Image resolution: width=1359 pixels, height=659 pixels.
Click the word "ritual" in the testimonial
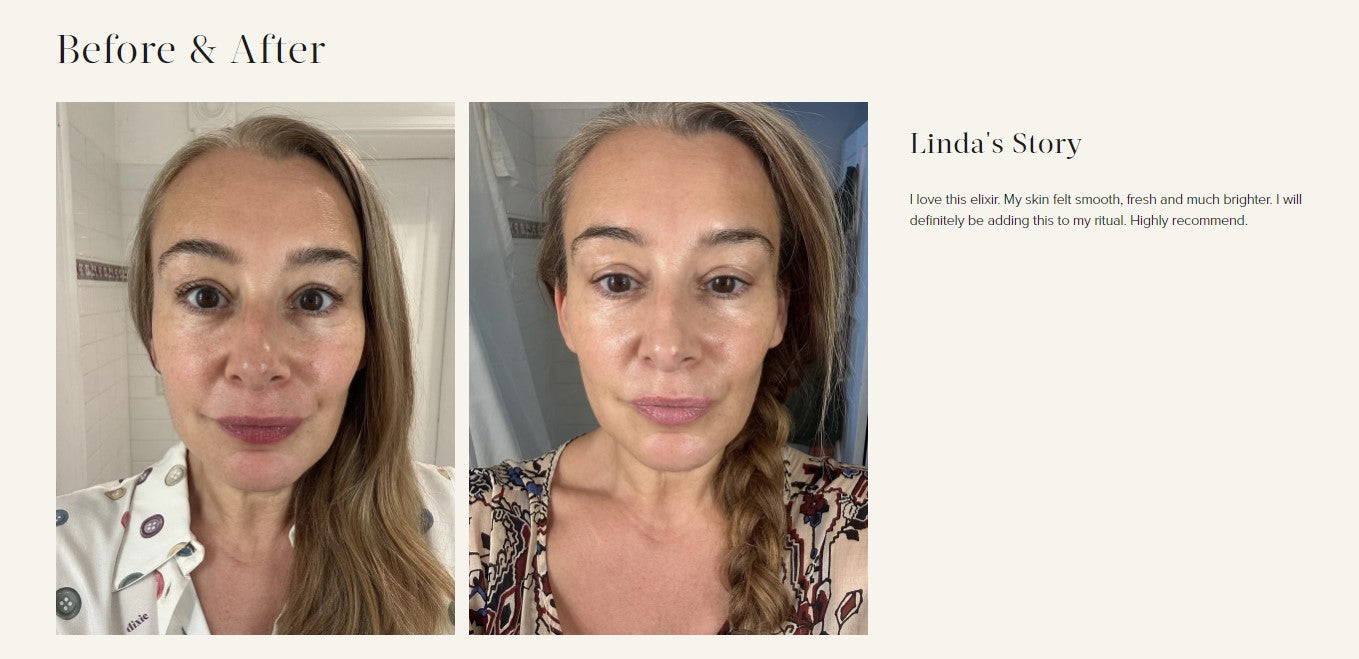point(1107,221)
